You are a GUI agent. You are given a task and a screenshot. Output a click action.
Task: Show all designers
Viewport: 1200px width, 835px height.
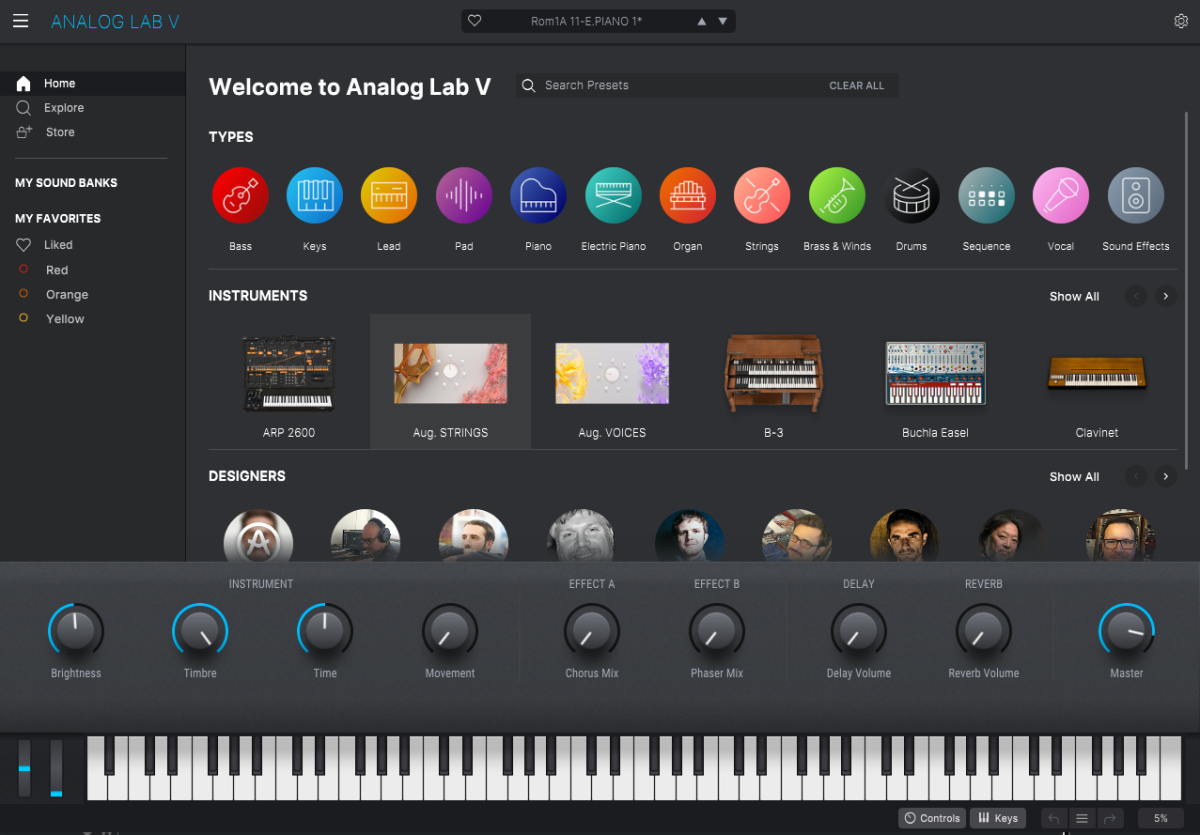[1074, 477]
